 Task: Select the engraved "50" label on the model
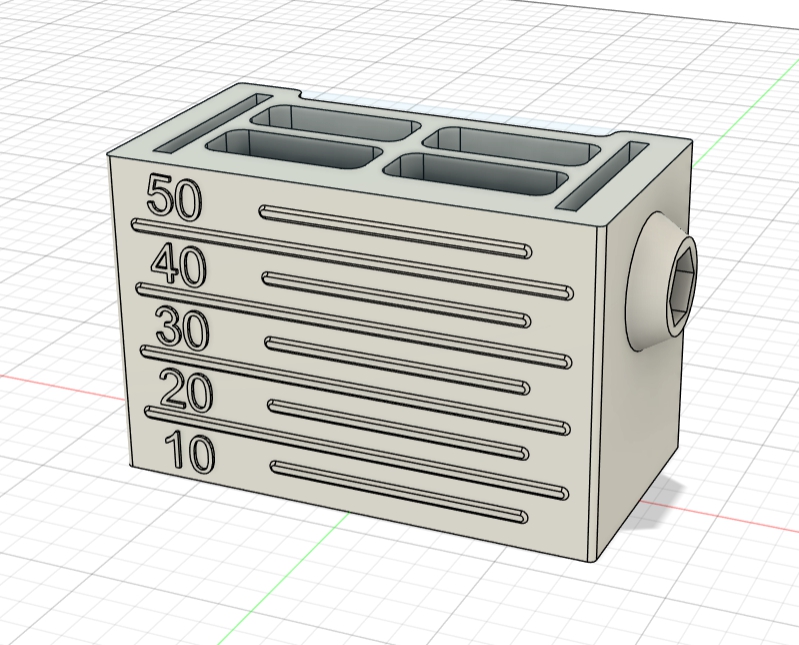[173, 198]
